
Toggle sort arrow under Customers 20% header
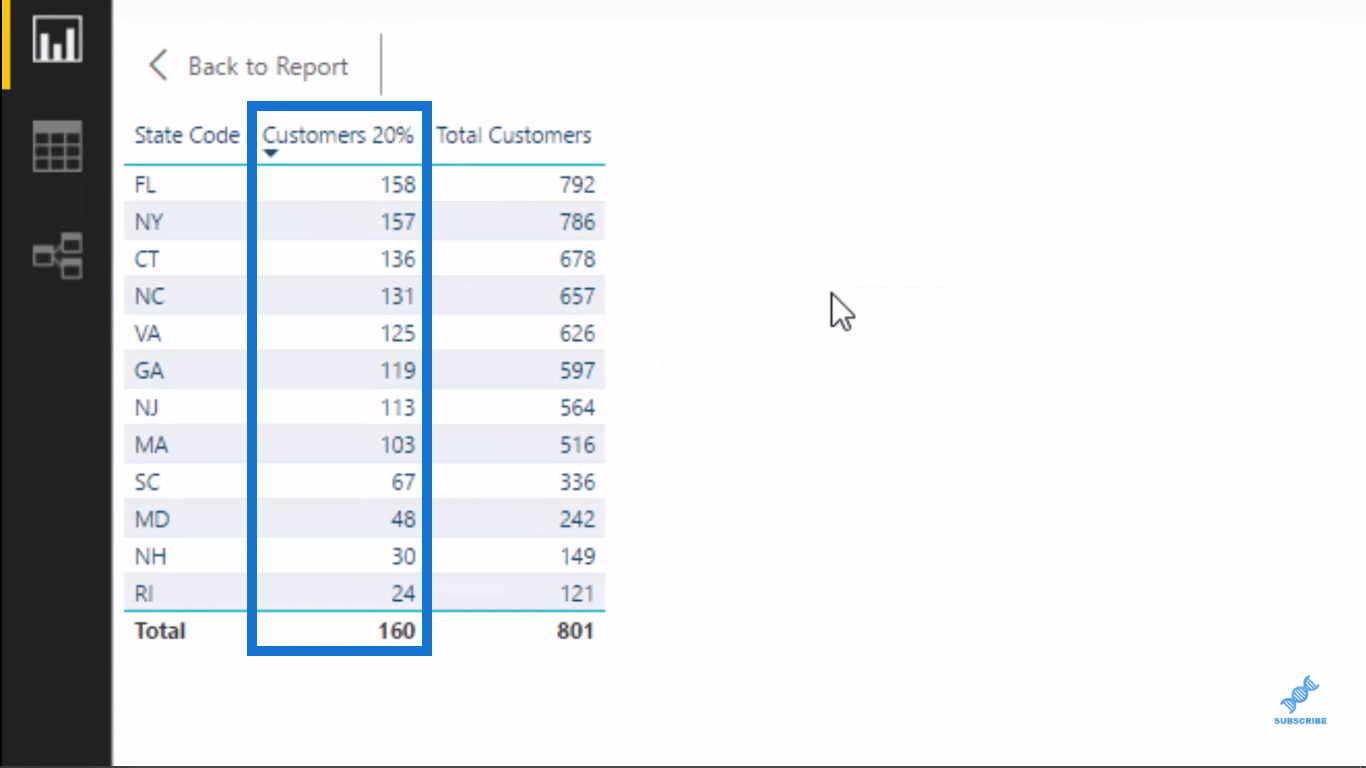[x=270, y=153]
